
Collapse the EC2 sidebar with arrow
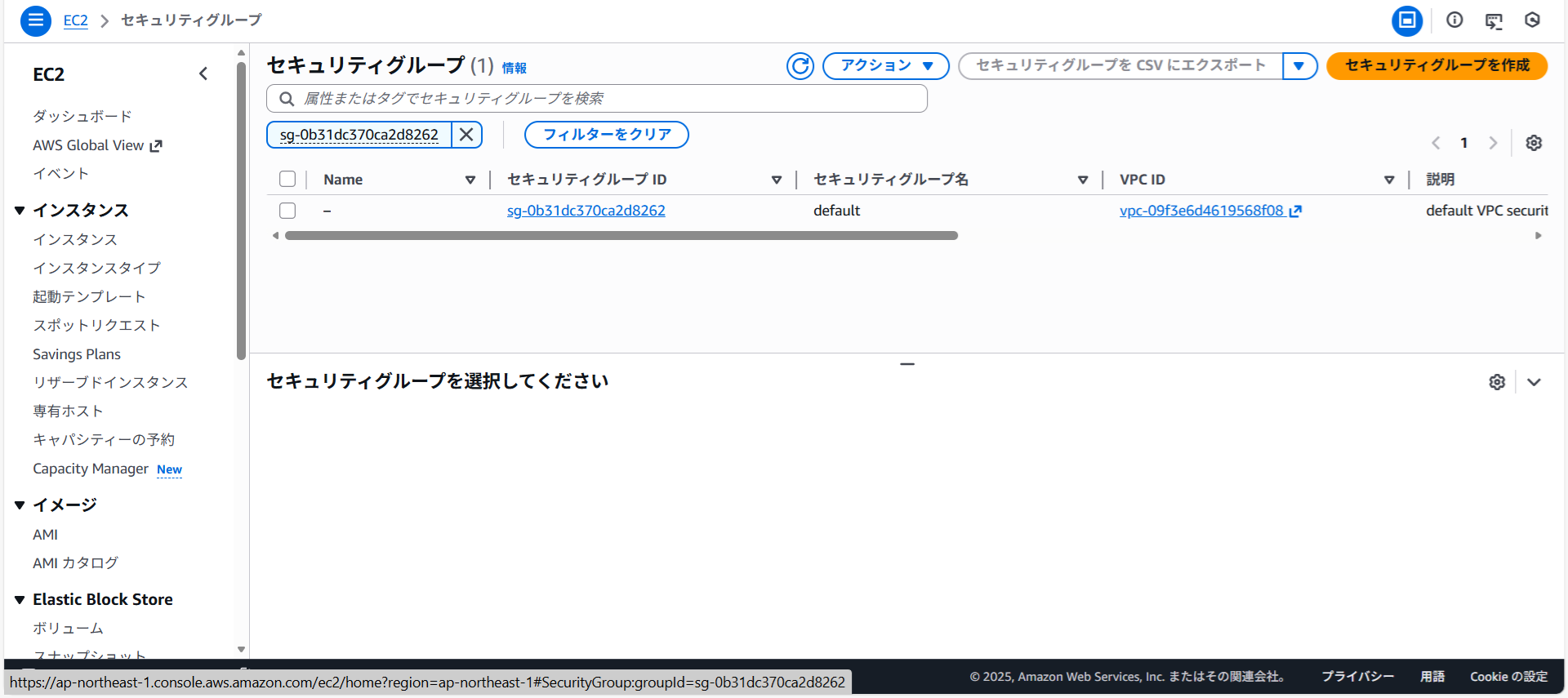pos(203,74)
